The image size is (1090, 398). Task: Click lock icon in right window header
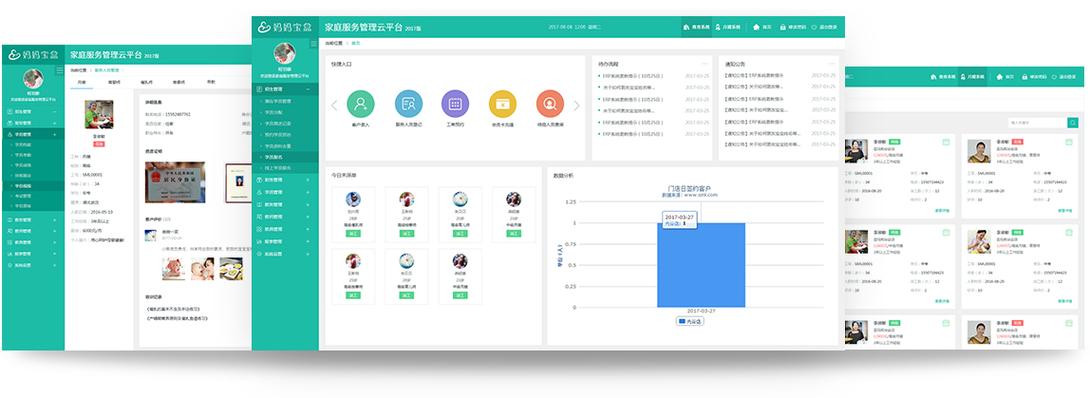click(1025, 77)
